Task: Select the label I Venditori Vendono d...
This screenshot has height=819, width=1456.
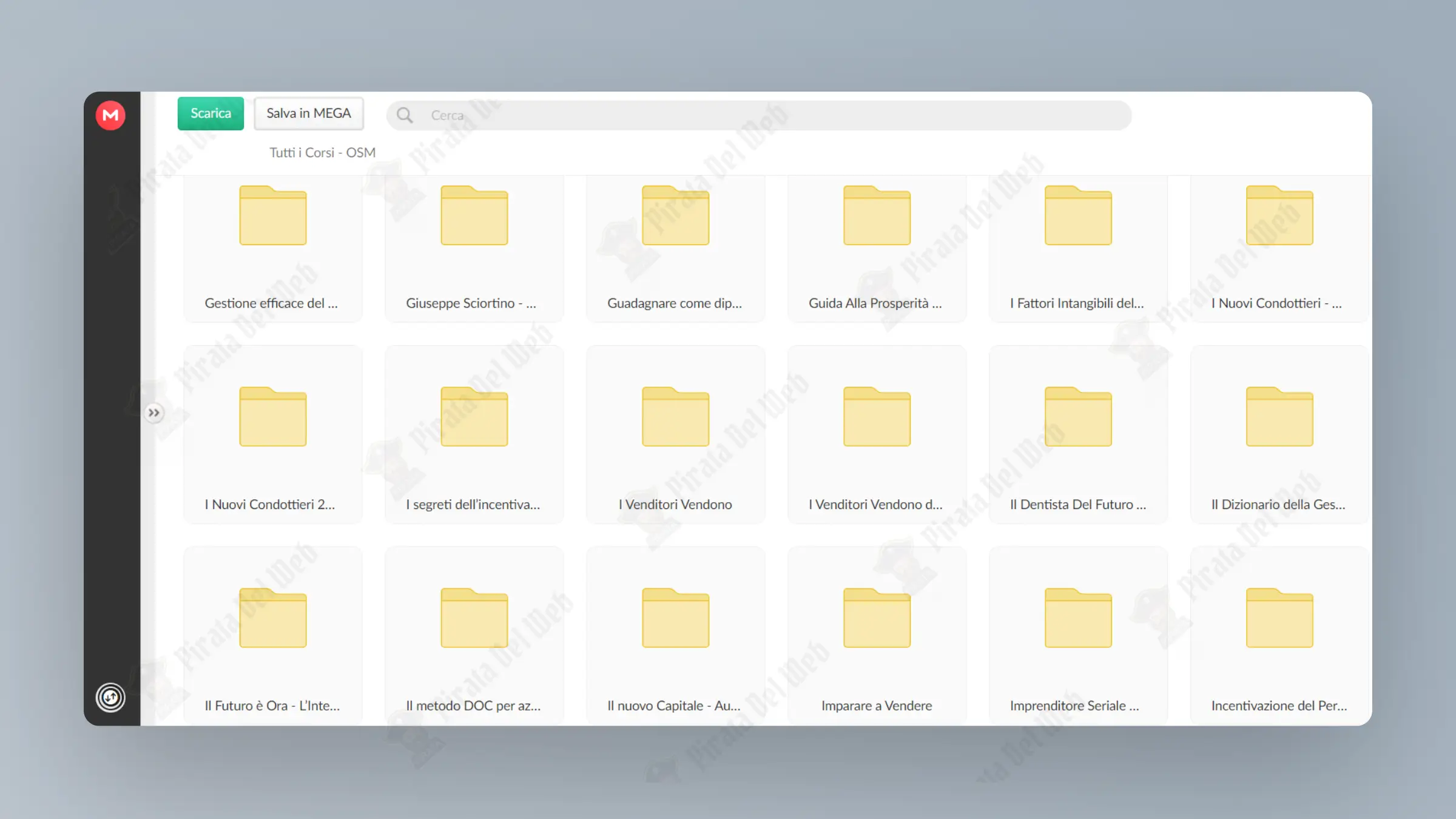Action: tap(876, 505)
